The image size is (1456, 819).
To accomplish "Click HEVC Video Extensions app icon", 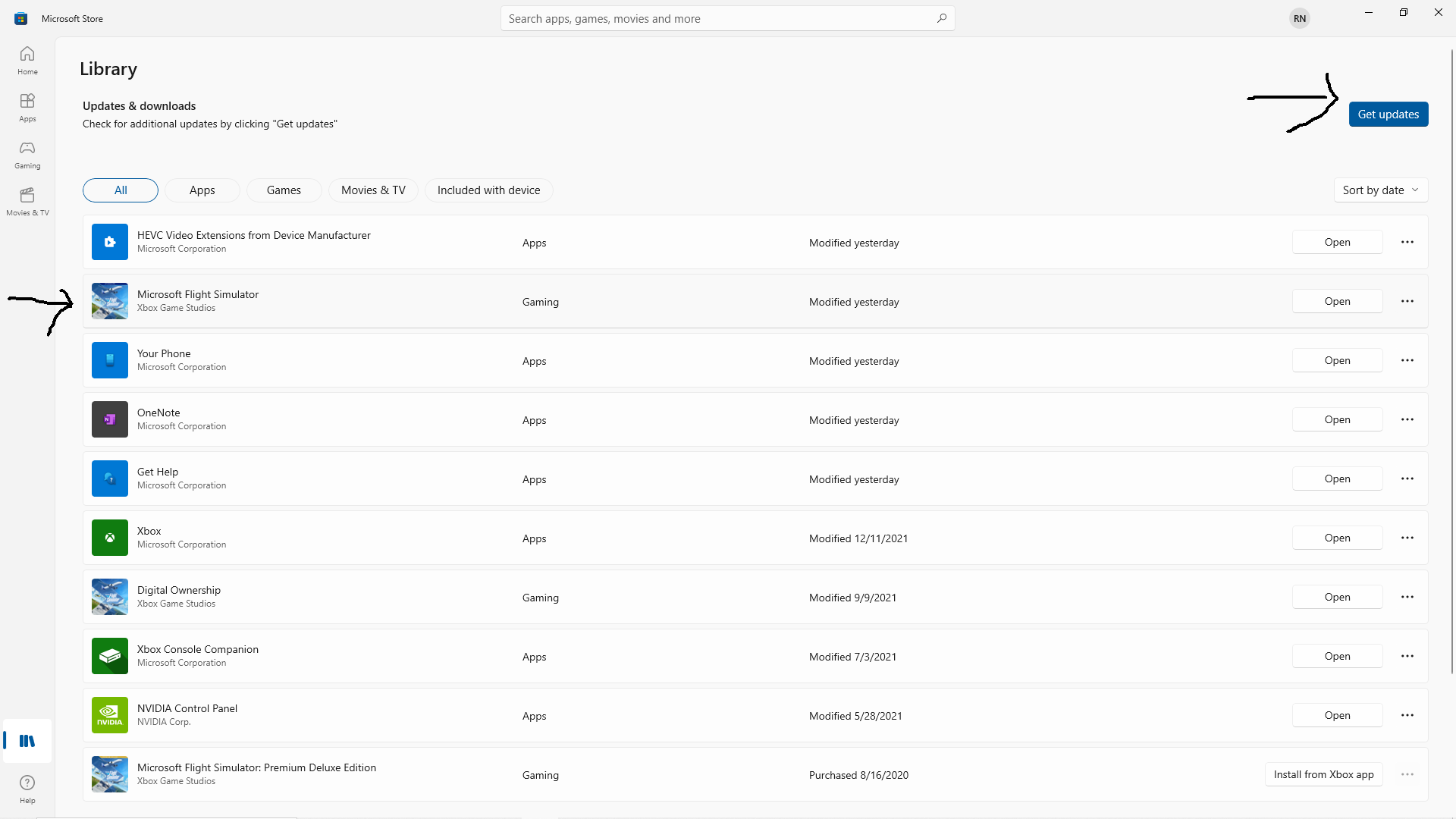I will click(x=110, y=242).
